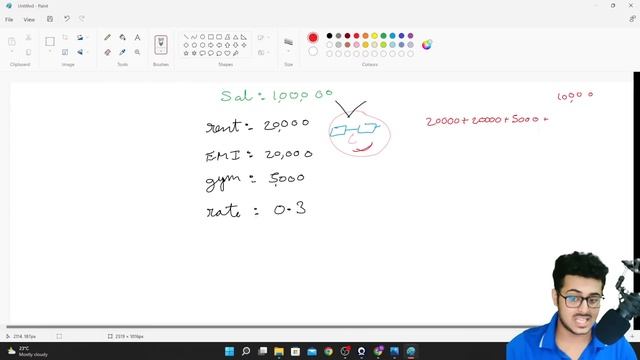Click the Save icon in title bar
Screen dimensions: 640x360
[50, 19]
